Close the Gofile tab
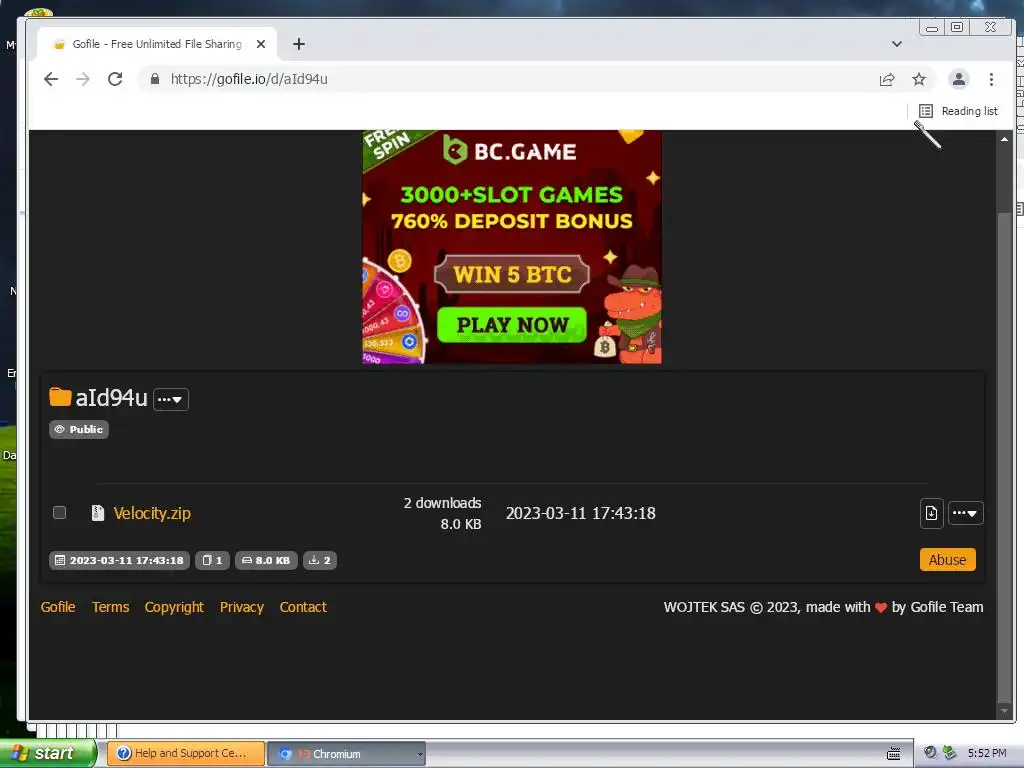 261,44
